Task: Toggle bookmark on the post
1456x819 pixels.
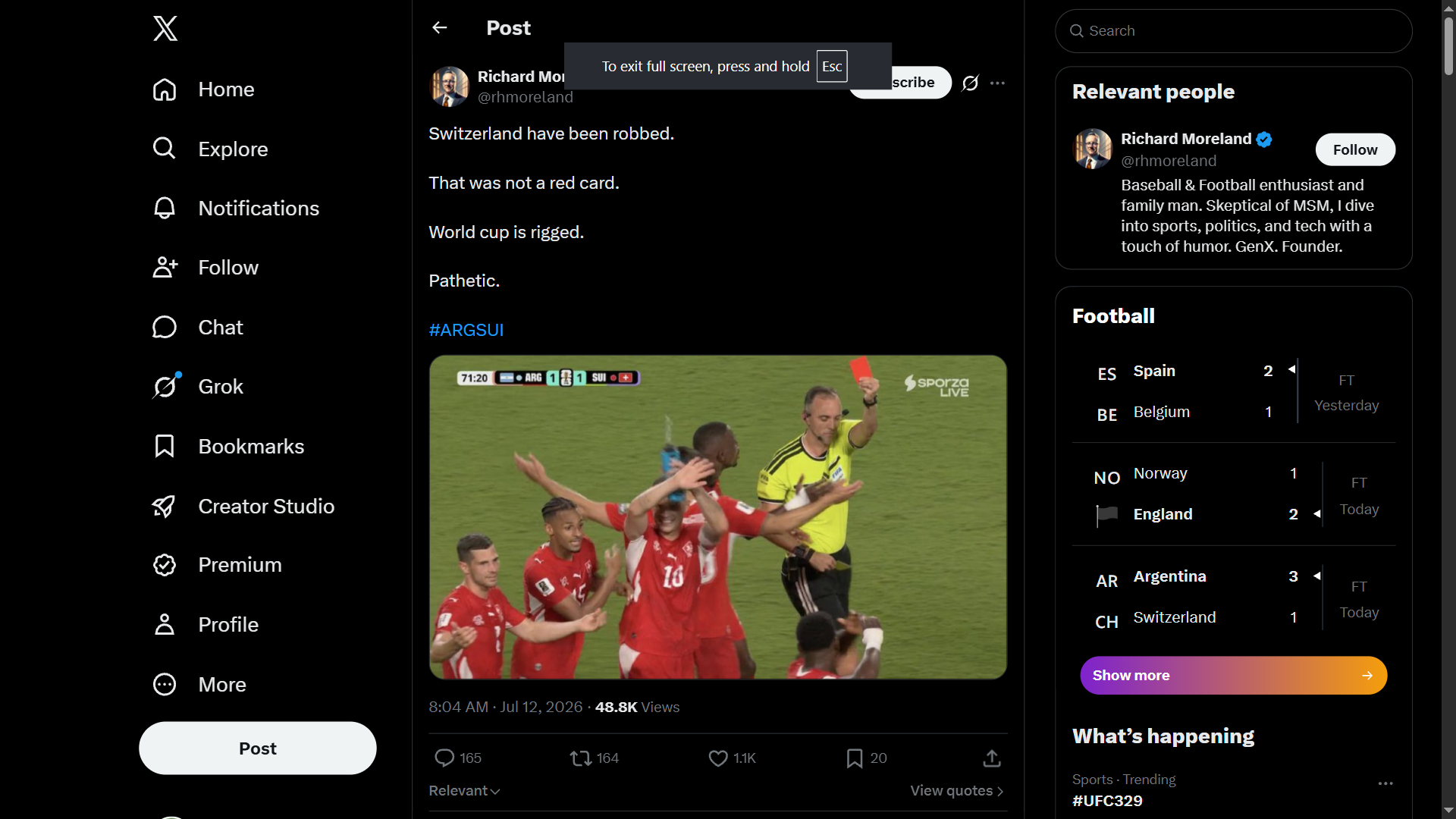Action: tap(855, 758)
